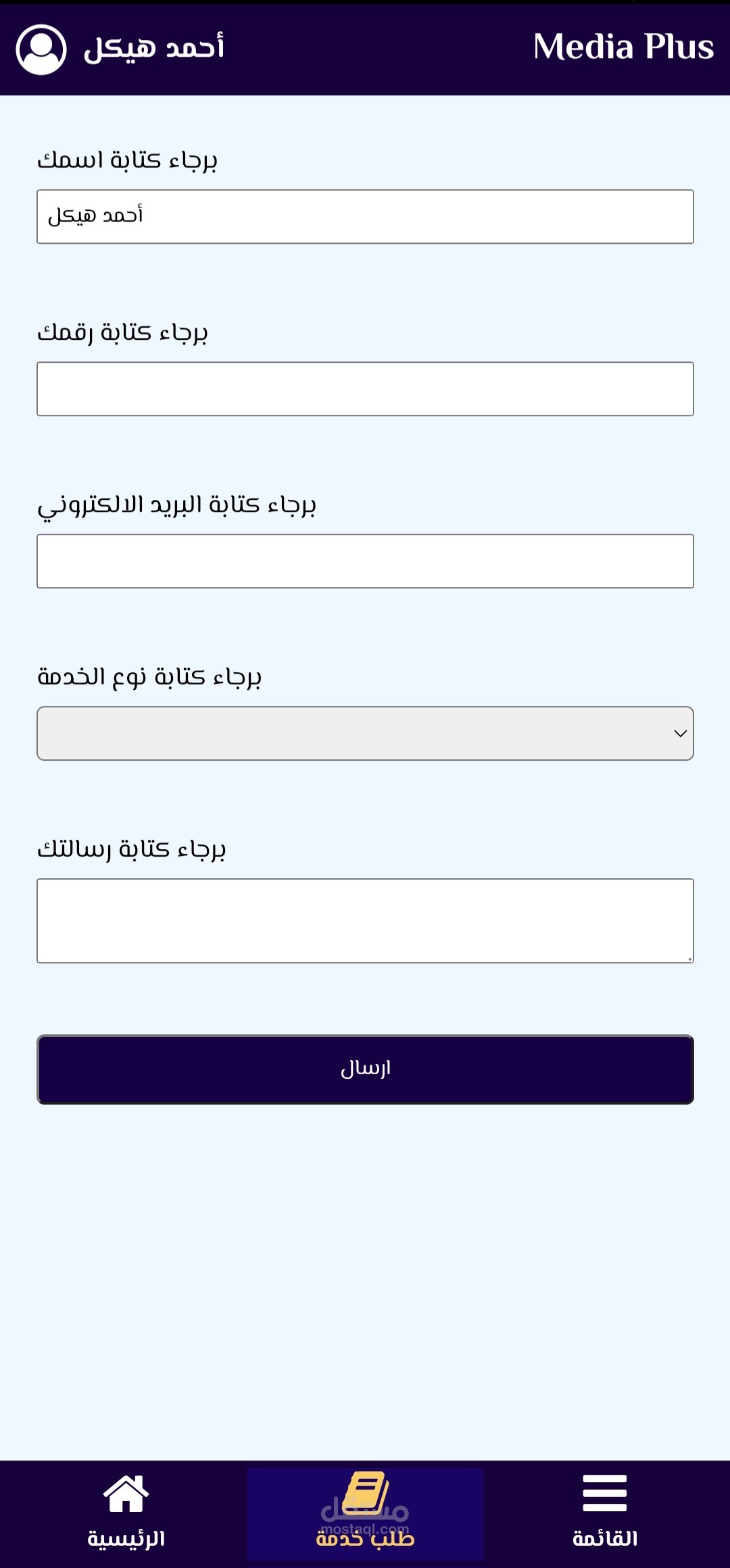Open the hamburger menu icon
Viewport: 730px width, 1568px height.
tap(604, 1493)
